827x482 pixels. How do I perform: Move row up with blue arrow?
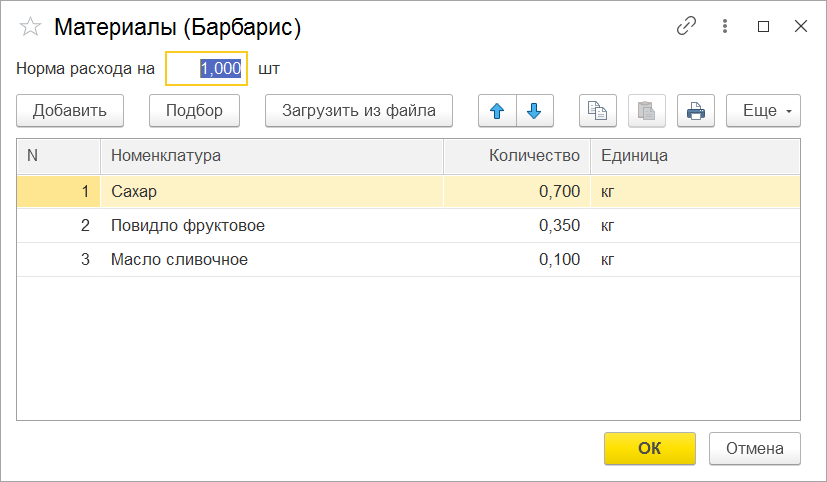click(497, 111)
